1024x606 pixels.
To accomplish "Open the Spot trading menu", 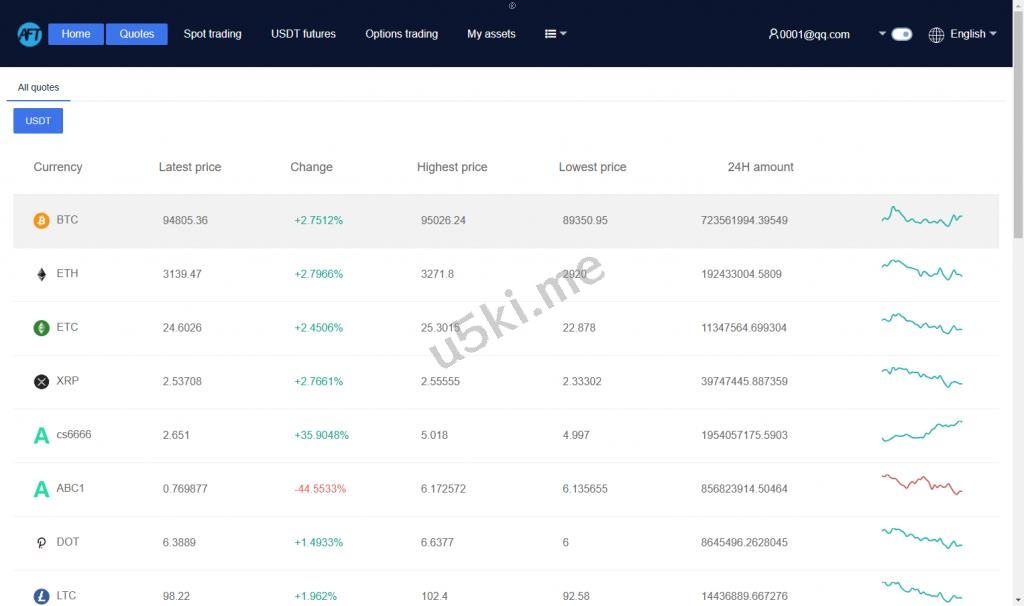I will click(x=212, y=34).
